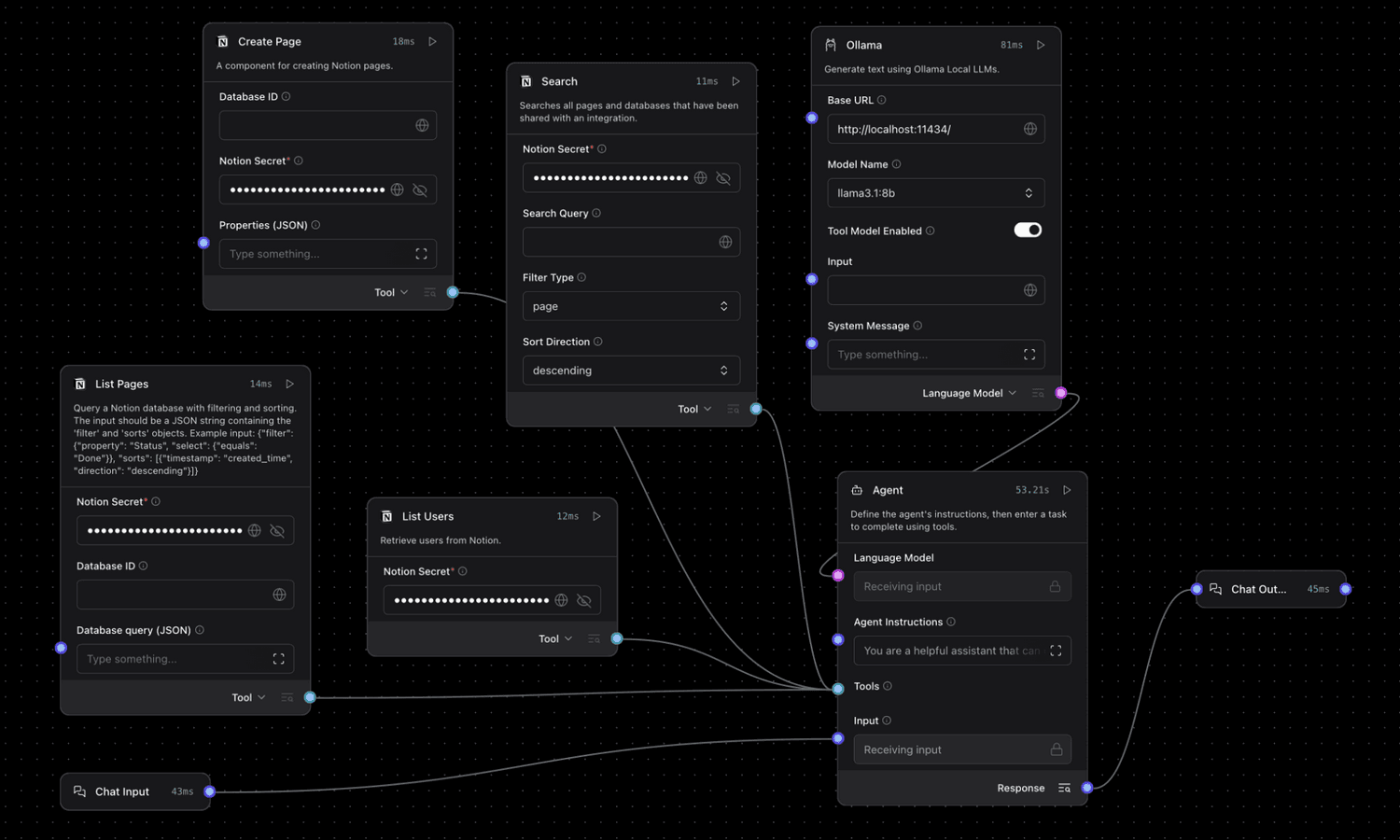Reveal the Create Page Notion Secret

pyautogui.click(x=420, y=189)
